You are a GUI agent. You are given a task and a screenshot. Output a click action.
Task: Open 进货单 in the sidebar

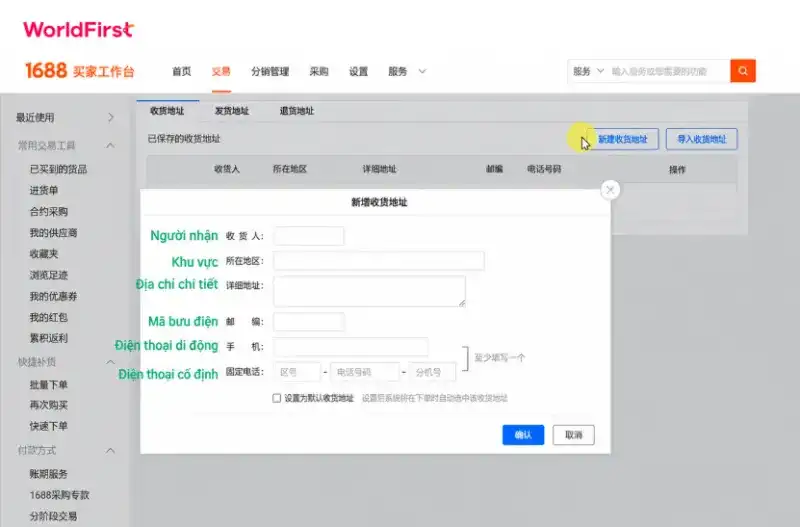click(x=44, y=190)
